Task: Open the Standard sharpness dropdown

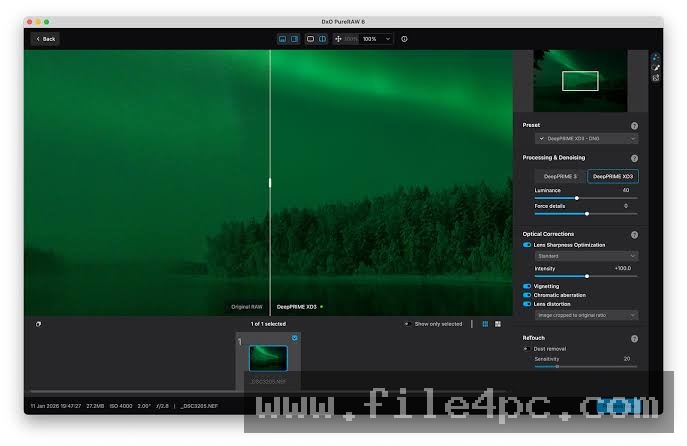Action: [x=586, y=256]
